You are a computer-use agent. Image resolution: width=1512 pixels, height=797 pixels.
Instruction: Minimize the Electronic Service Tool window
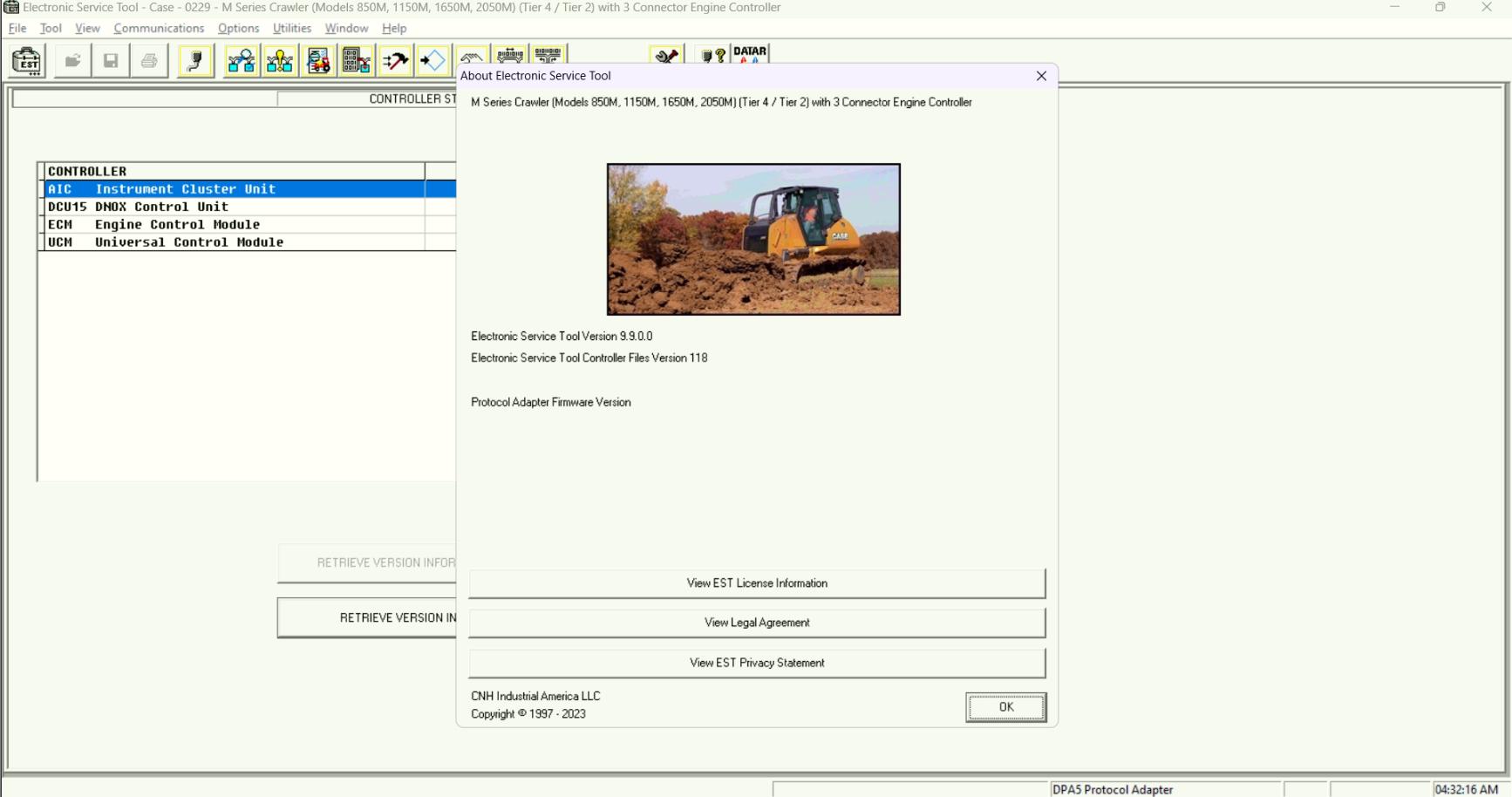click(1395, 7)
